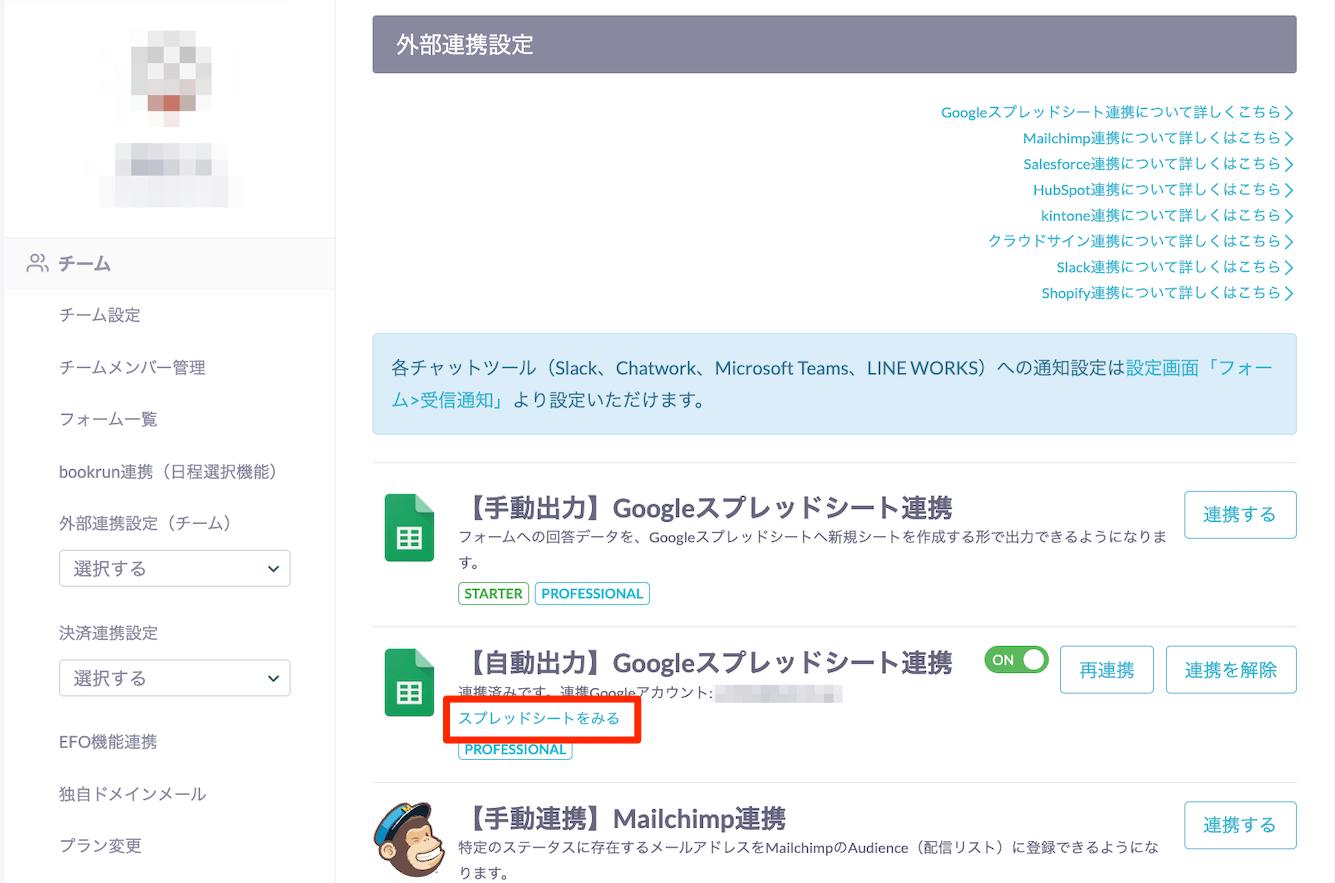Follow the 設定画面「フォーム>受信通知」 link
The height and width of the screenshot is (883, 1335).
pos(834,384)
